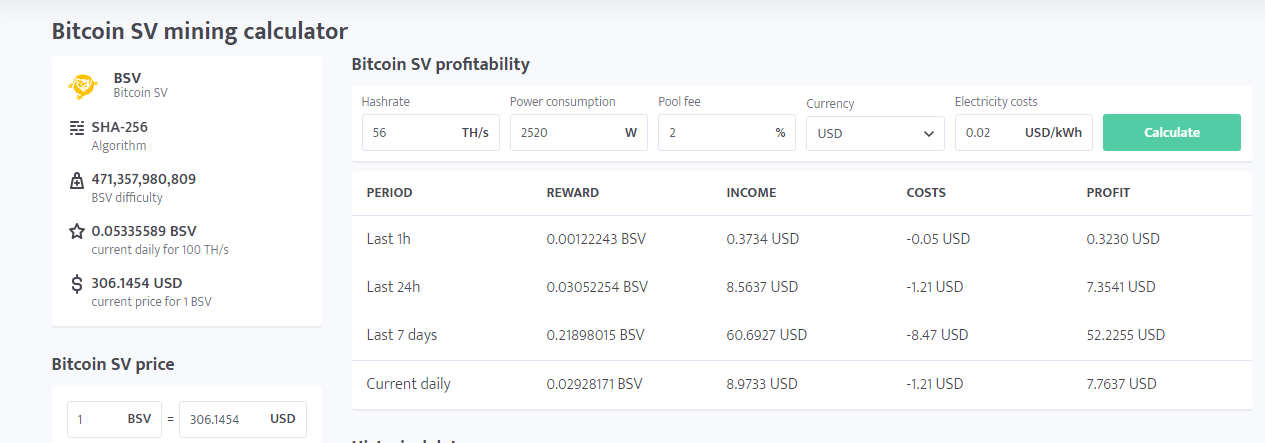1265x443 pixels.
Task: Focus the Pool fee input field
Action: click(x=727, y=132)
